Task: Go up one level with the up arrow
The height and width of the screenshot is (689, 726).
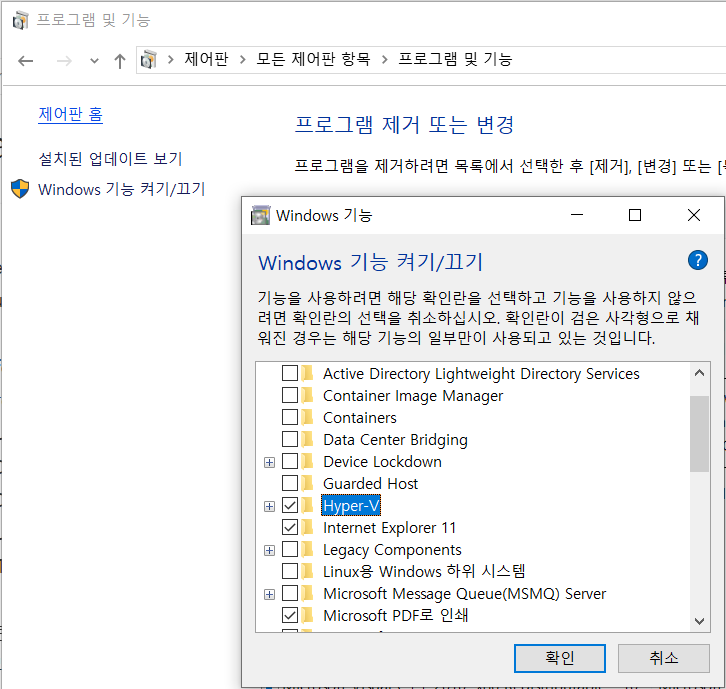Action: [120, 61]
